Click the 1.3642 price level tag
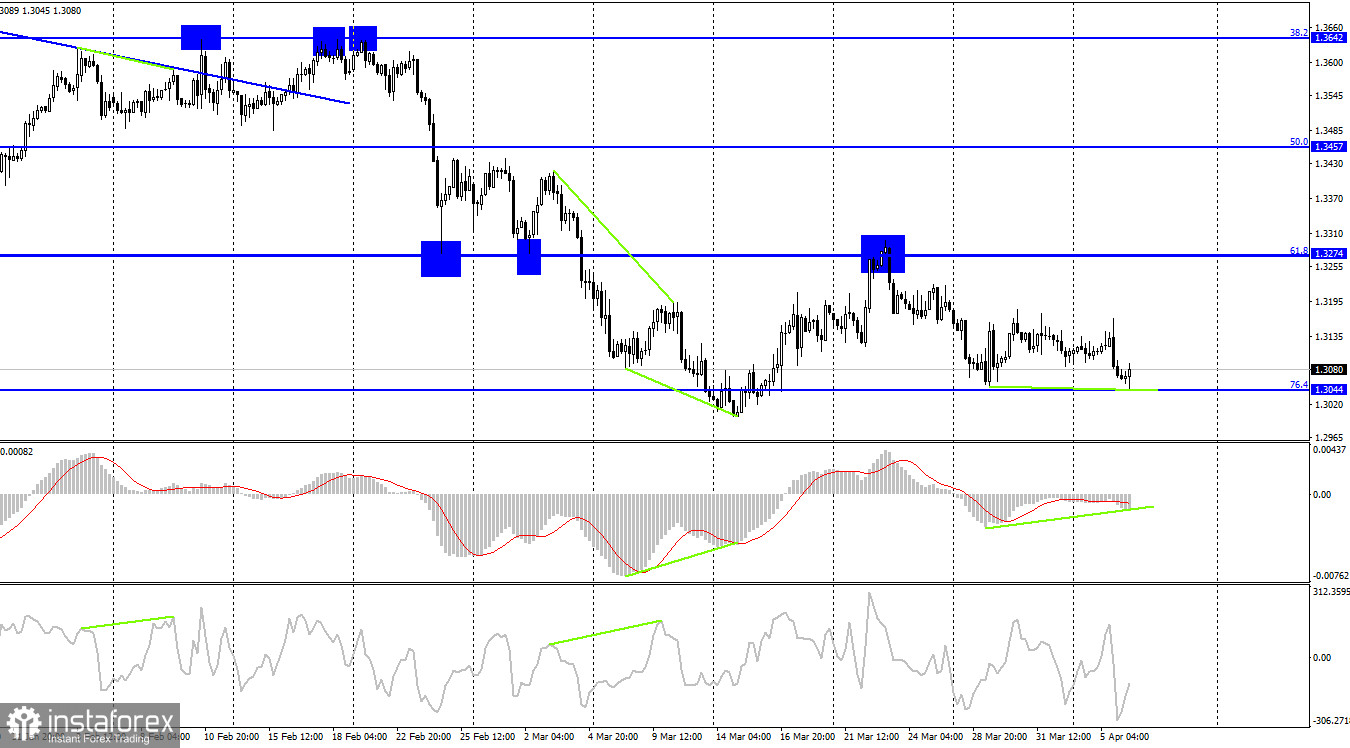The image size is (1350, 748). pyautogui.click(x=1330, y=38)
